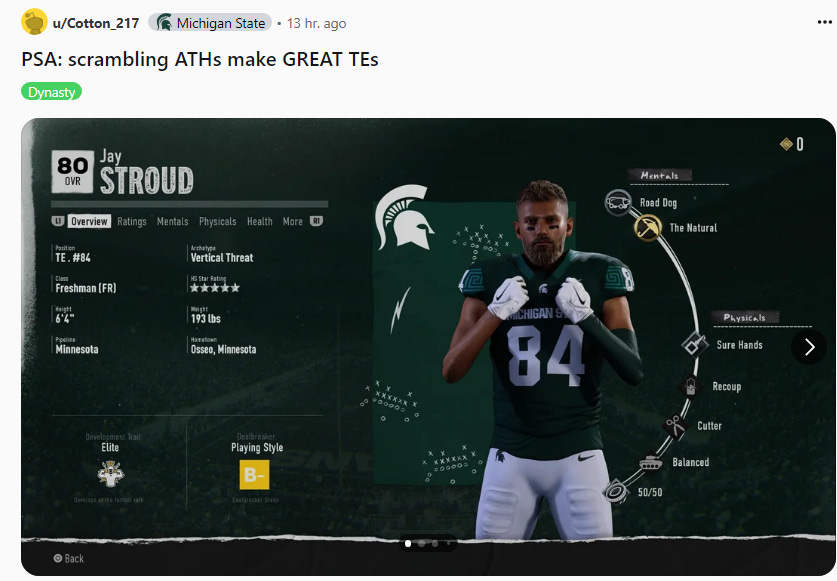Click the yellow B- dealbreaker grade swatch
837x581 pixels.
[254, 474]
